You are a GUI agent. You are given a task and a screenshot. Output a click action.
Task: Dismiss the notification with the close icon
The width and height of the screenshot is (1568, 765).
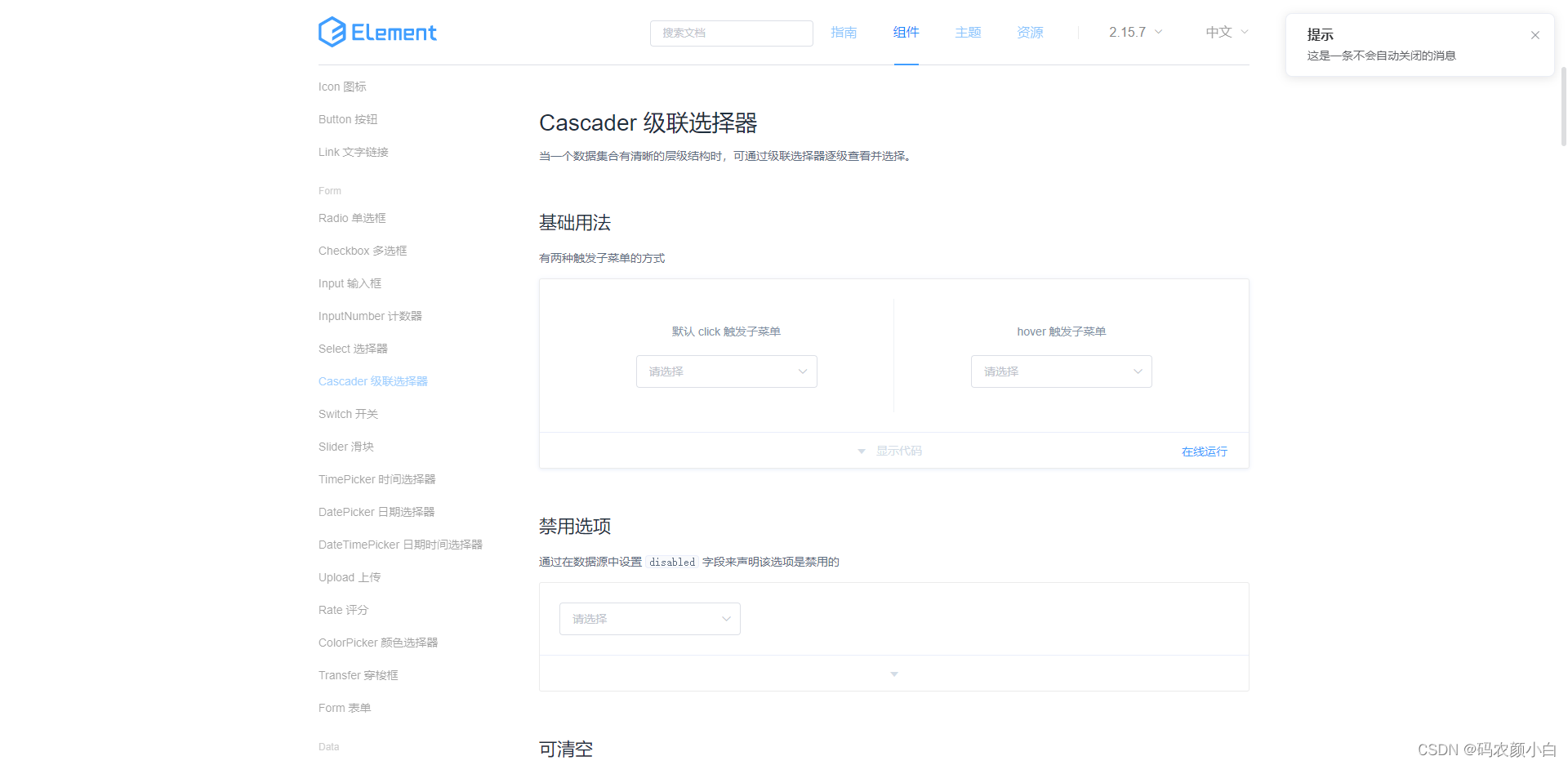tap(1535, 35)
